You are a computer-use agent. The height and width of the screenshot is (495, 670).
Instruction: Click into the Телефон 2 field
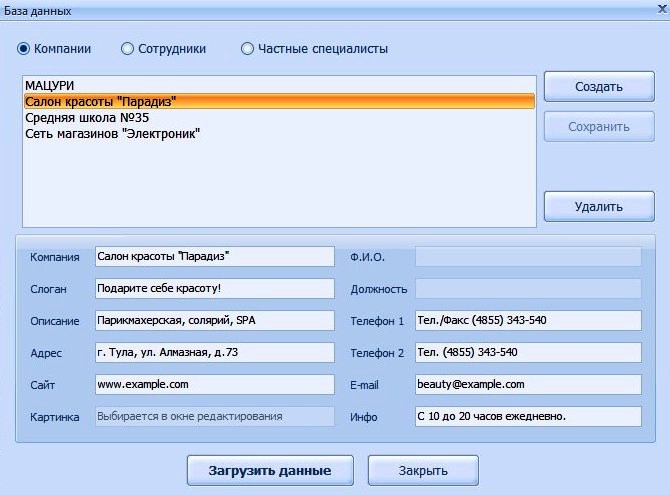(x=528, y=353)
